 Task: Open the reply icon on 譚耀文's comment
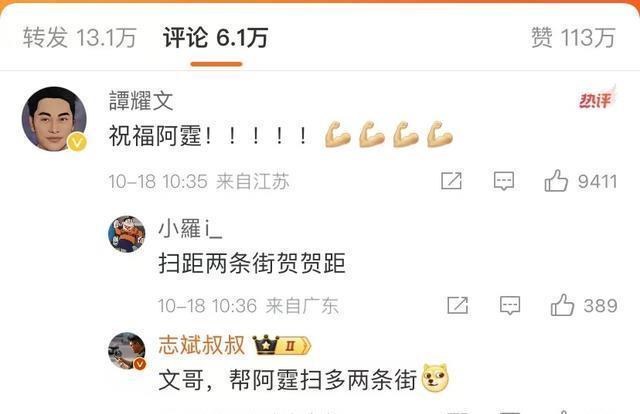coord(504,181)
